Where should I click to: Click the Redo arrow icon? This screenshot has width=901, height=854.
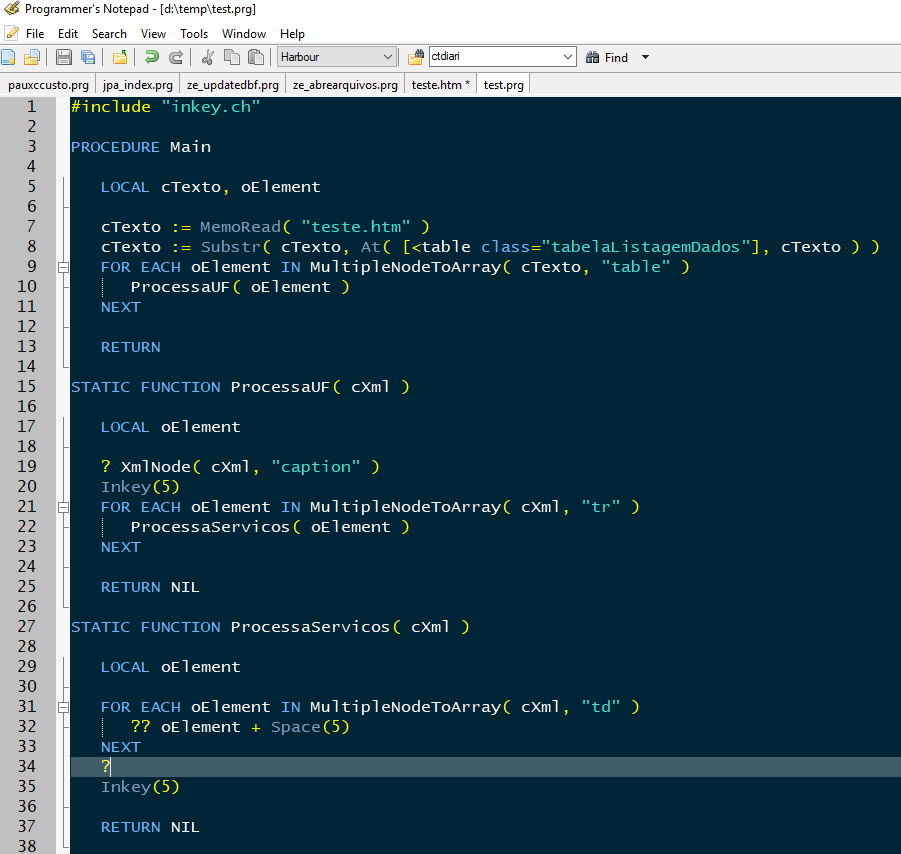pos(176,58)
